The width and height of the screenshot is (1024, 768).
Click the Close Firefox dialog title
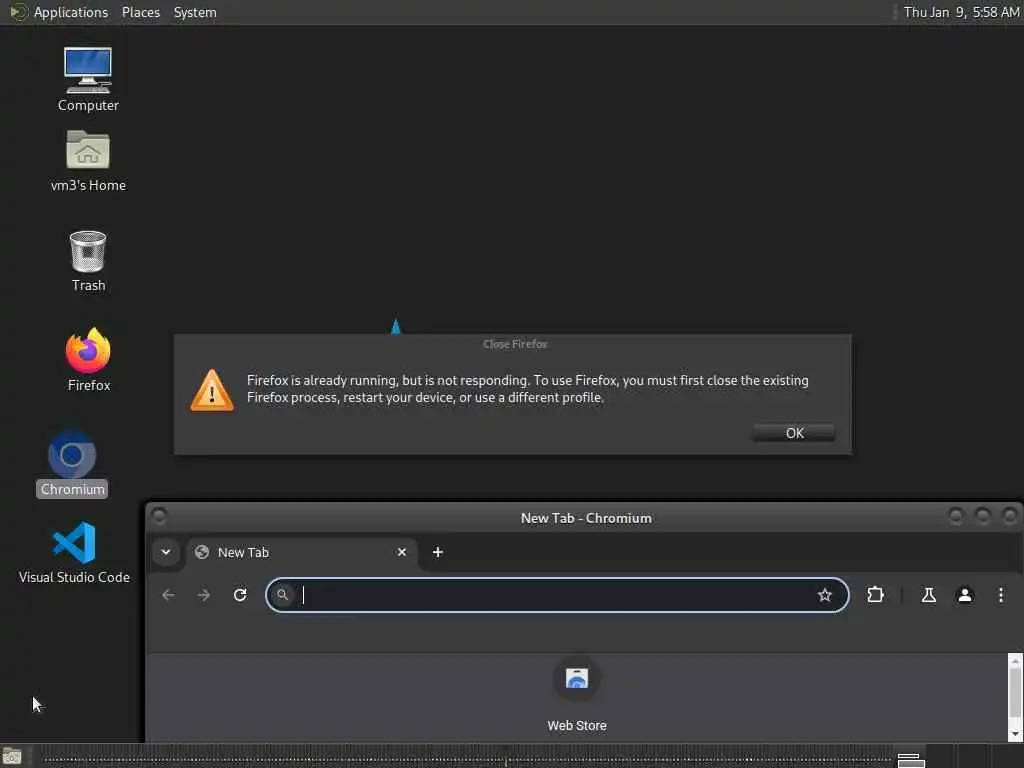tap(515, 344)
